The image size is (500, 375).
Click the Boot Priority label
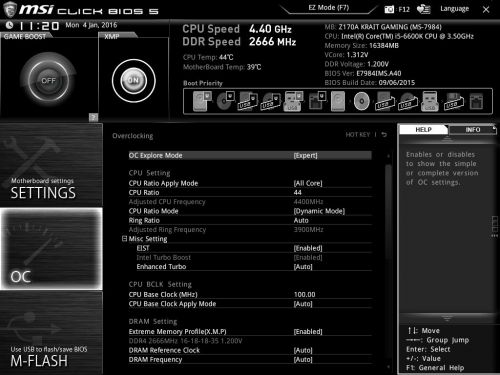[203, 83]
